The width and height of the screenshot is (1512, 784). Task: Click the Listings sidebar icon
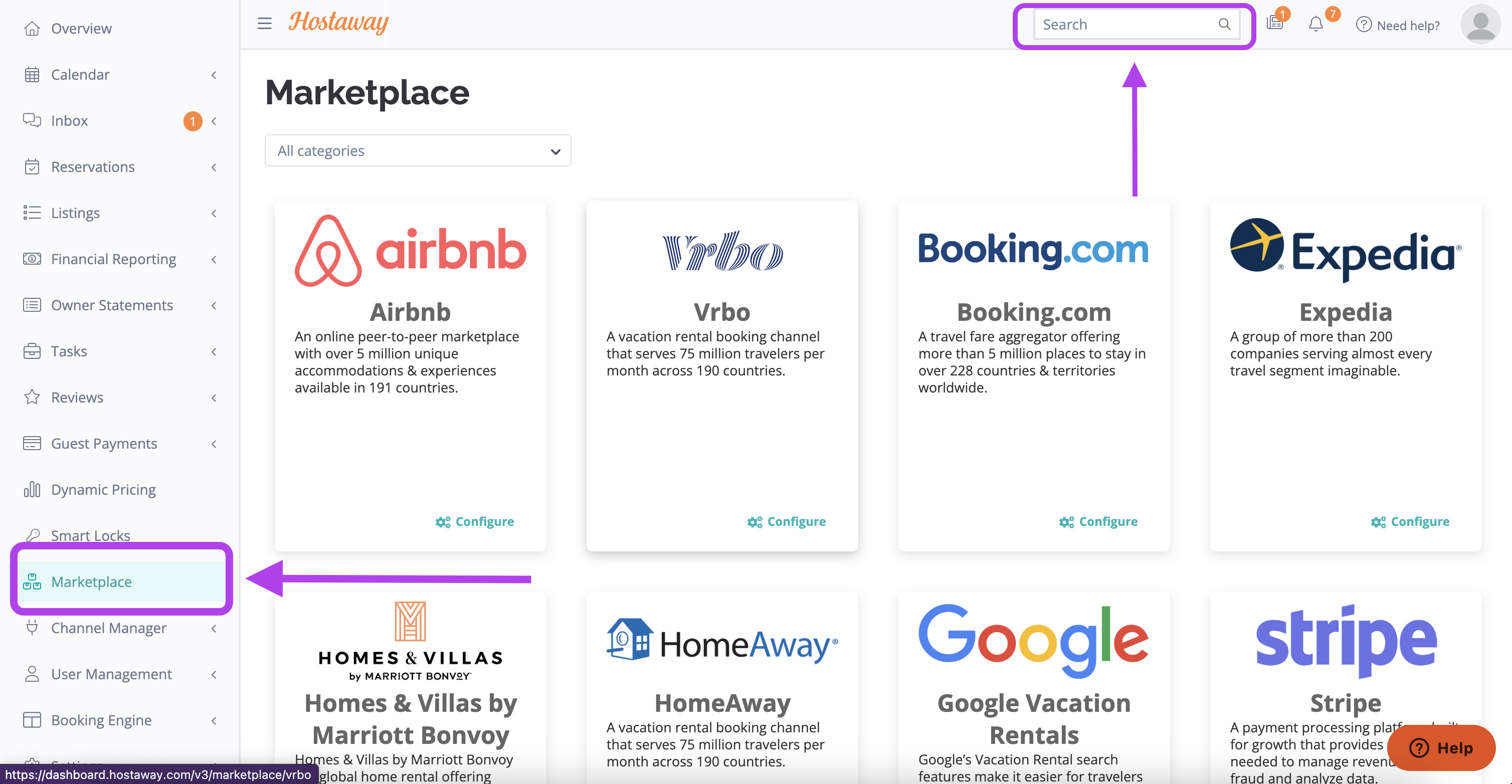pos(32,213)
